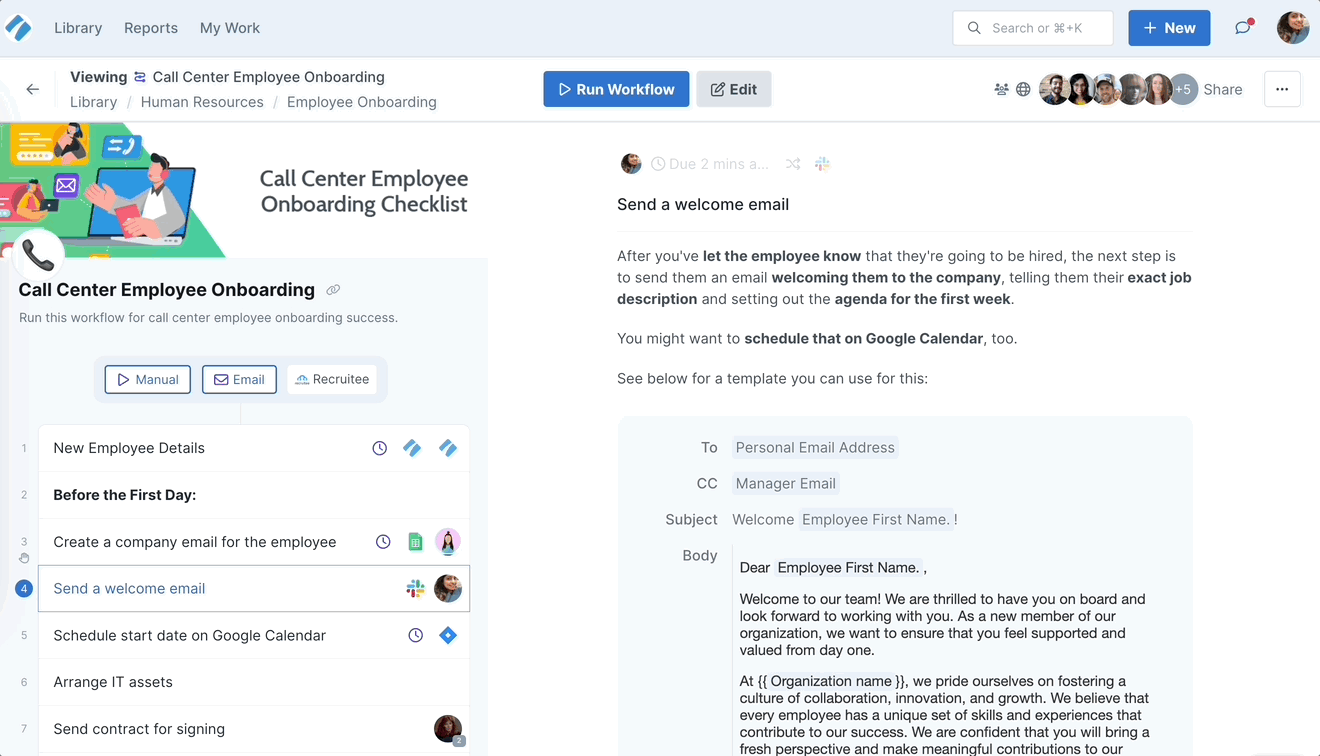Click the copy link icon beside workflow title
1320x756 pixels.
tap(333, 290)
